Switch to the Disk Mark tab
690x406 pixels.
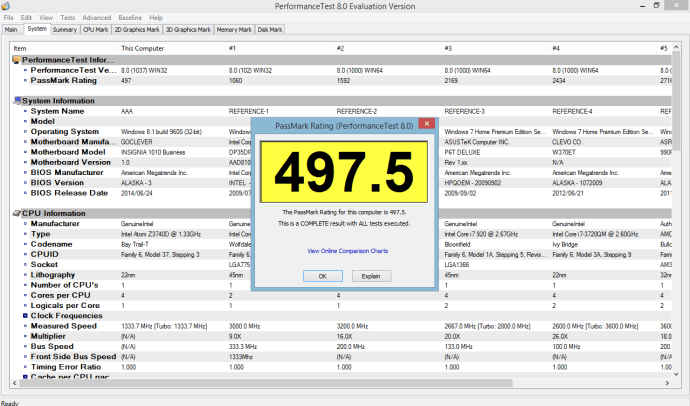tap(270, 29)
